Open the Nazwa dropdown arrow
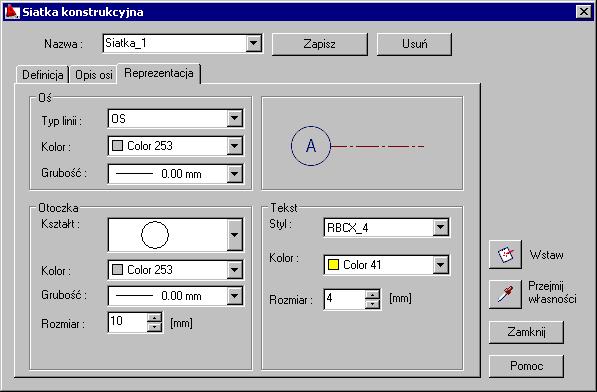597x392 pixels. (x=254, y=43)
